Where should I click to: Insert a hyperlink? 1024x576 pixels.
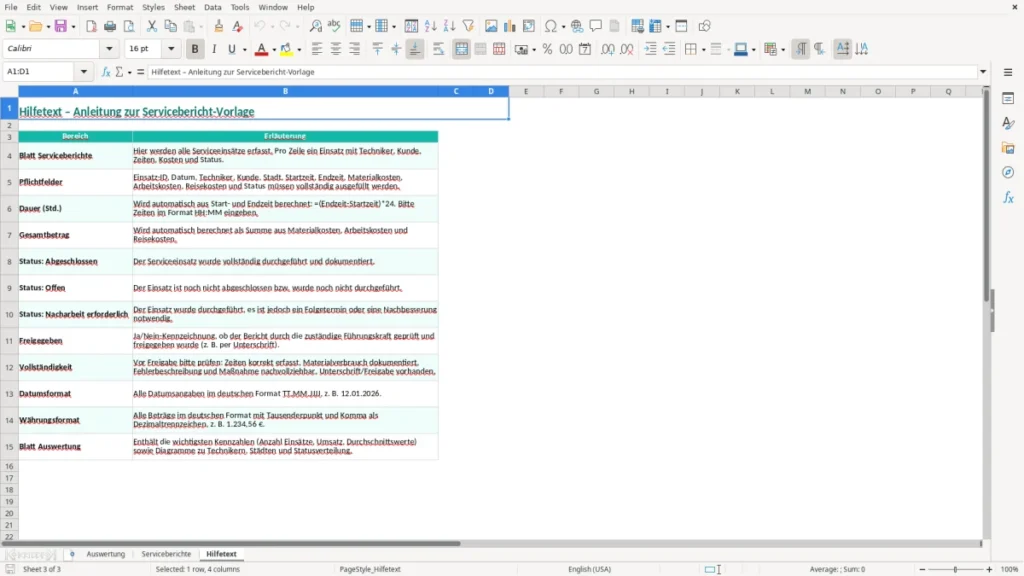577,26
